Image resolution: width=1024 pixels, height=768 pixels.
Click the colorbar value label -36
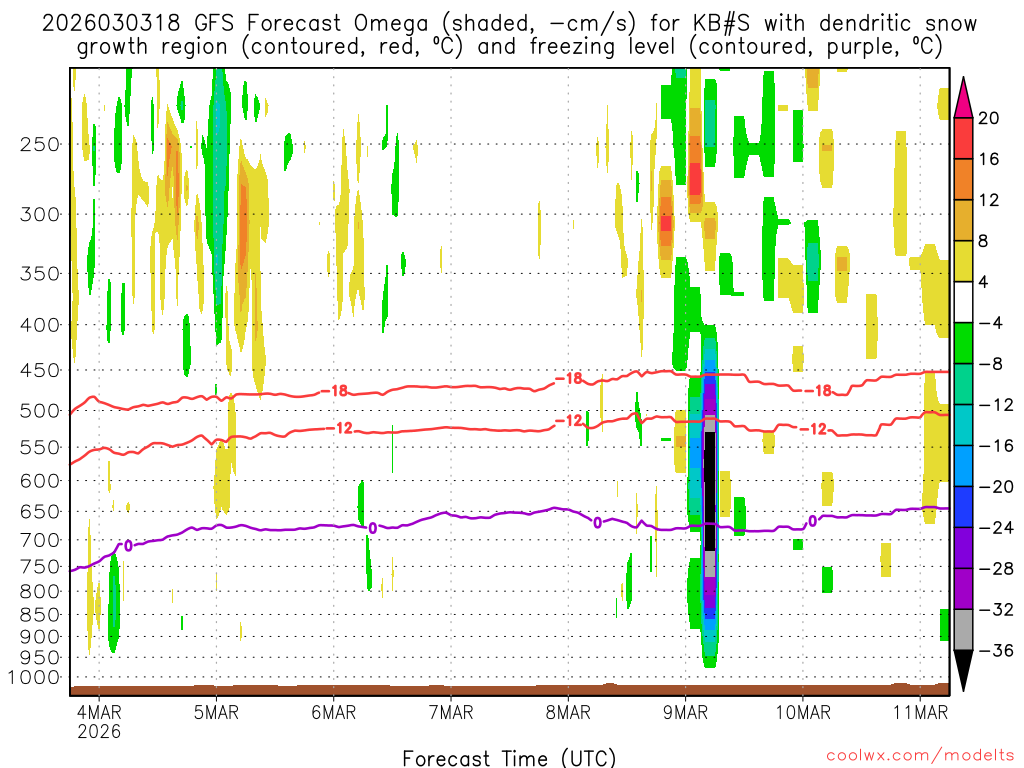(x=997, y=650)
